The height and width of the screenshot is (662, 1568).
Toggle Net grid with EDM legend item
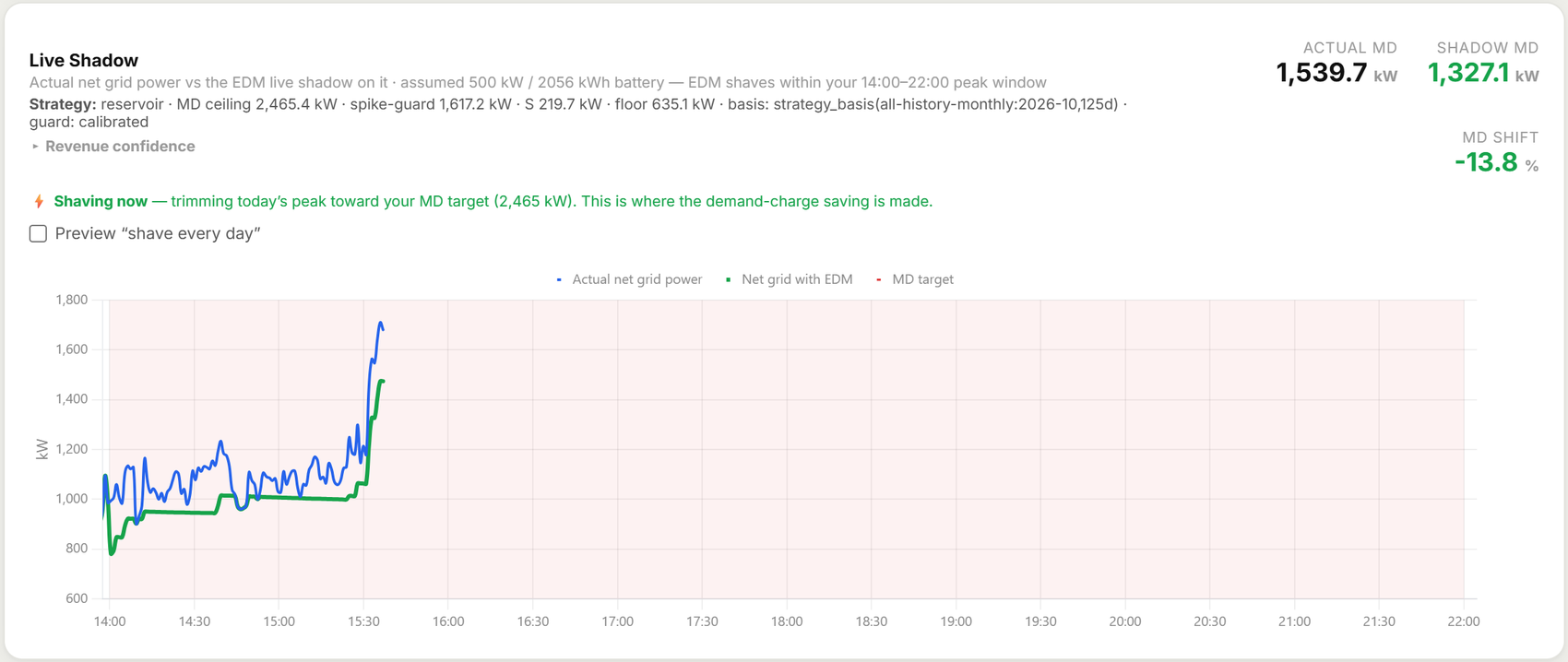click(x=790, y=279)
